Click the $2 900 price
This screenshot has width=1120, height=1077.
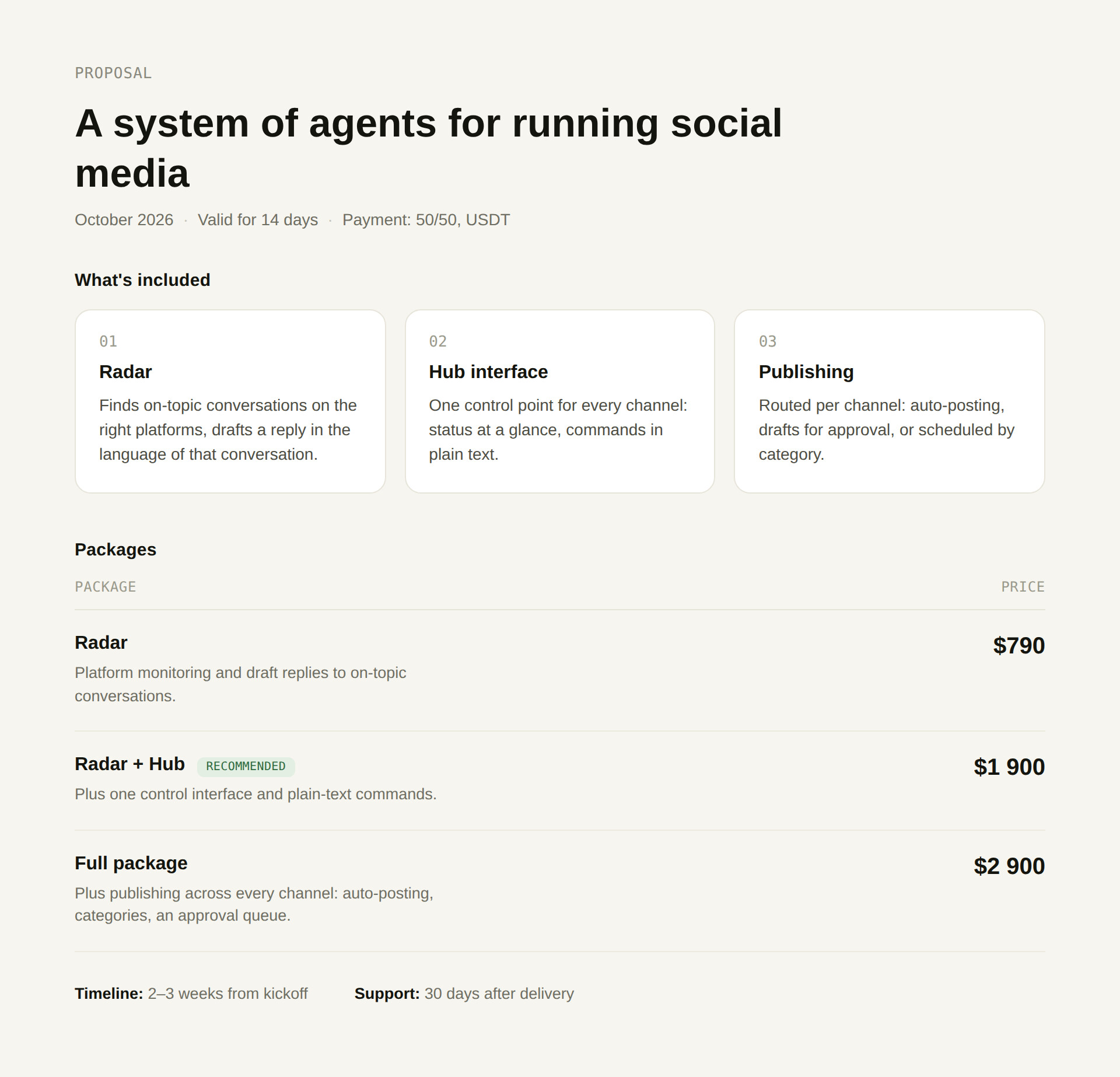pyautogui.click(x=1009, y=866)
